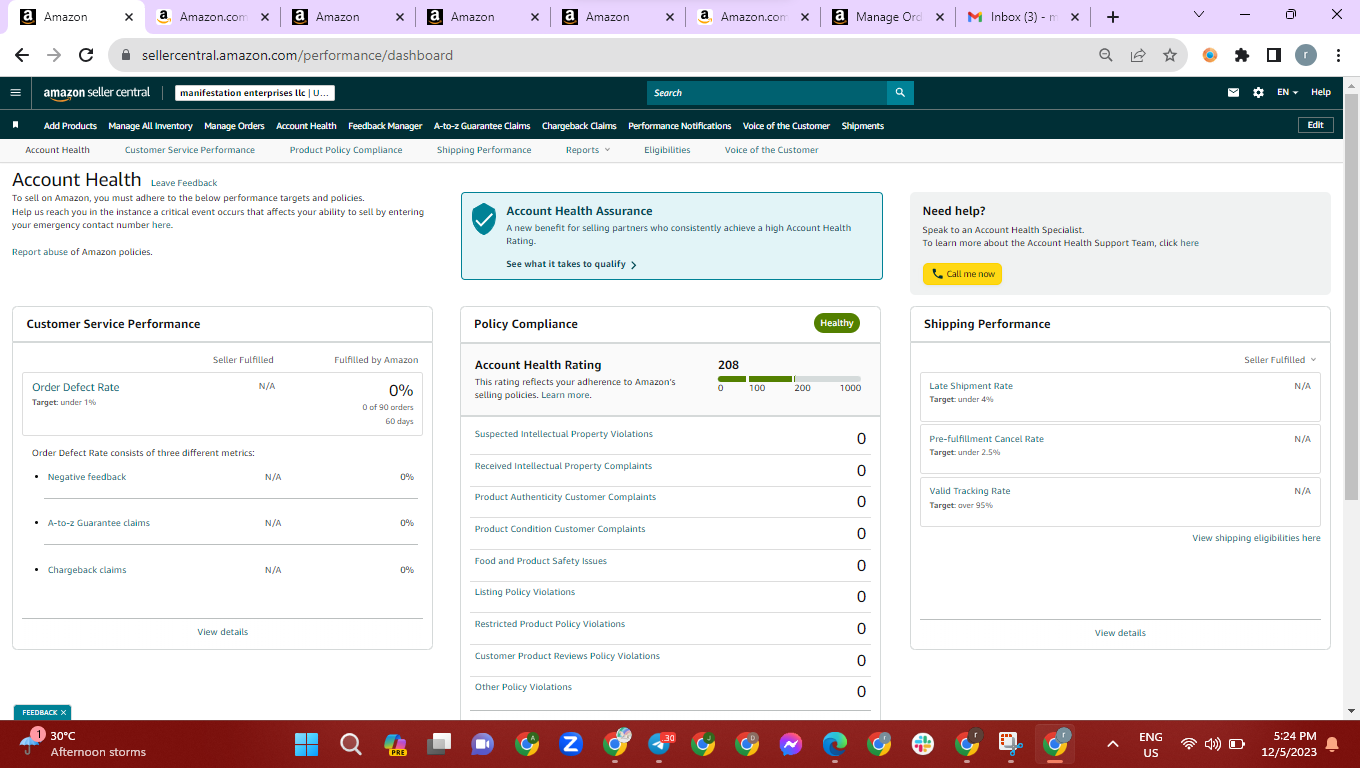Open Telegram from the taskbar
Viewport: 1360px width, 768px height.
(660, 744)
